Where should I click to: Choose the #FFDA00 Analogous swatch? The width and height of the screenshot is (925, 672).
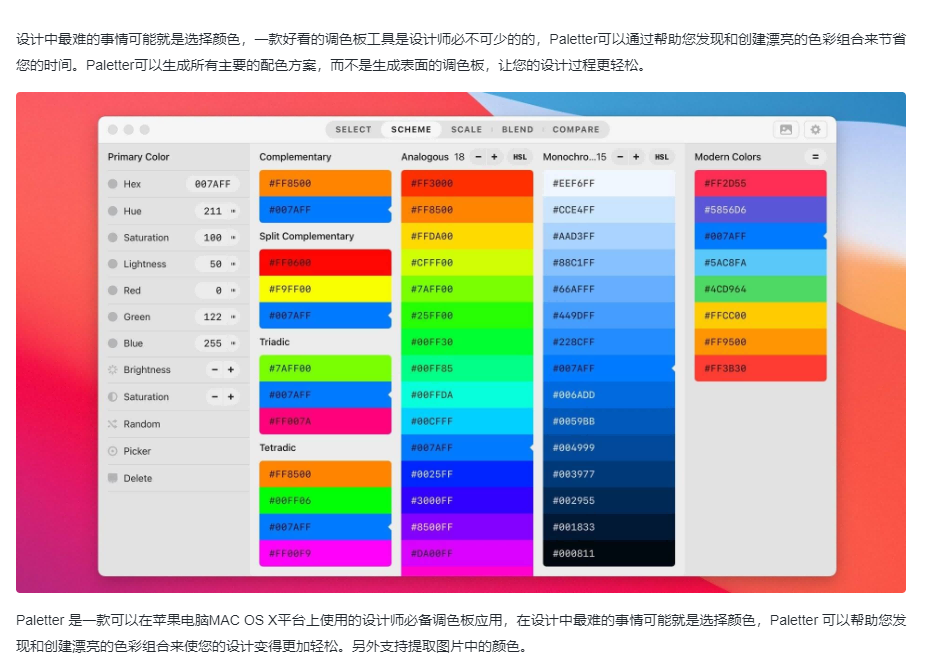coord(467,236)
